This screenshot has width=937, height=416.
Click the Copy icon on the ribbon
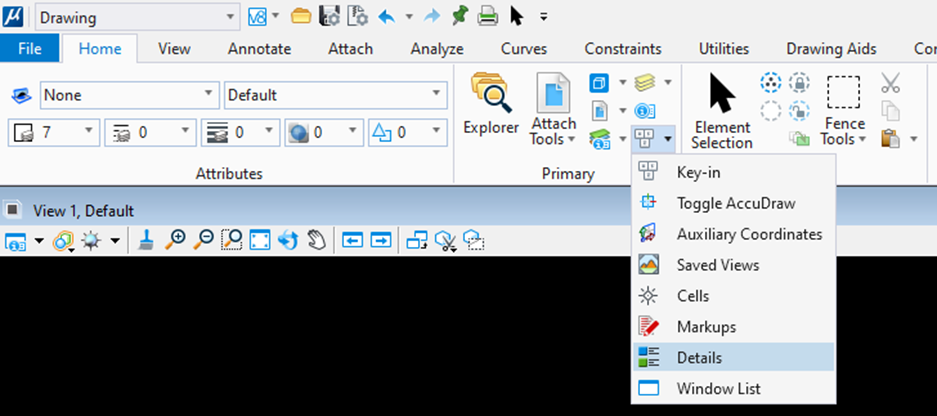pyautogui.click(x=890, y=111)
